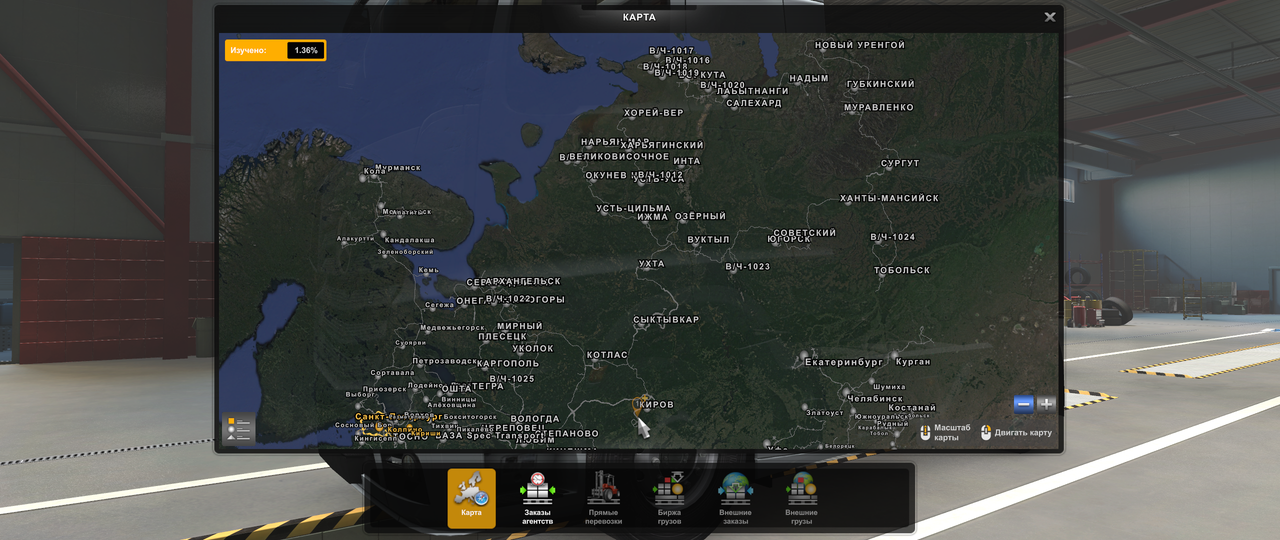Click the Кемь city label

pyautogui.click(x=429, y=270)
